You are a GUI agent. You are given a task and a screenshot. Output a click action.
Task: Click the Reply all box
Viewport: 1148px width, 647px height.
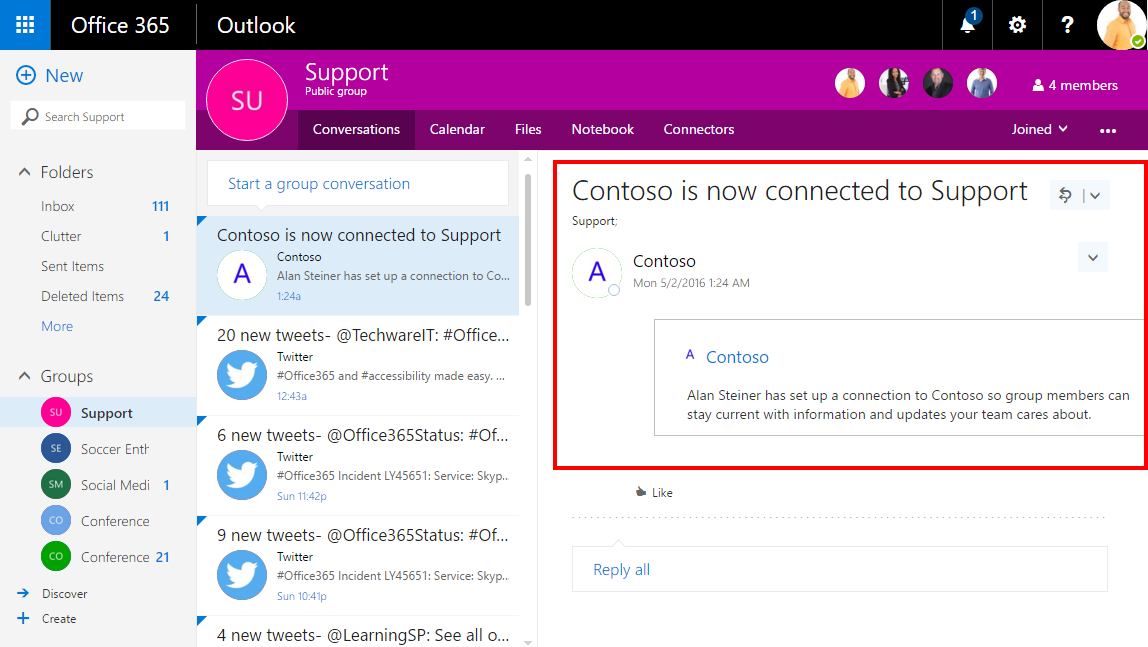pos(839,569)
